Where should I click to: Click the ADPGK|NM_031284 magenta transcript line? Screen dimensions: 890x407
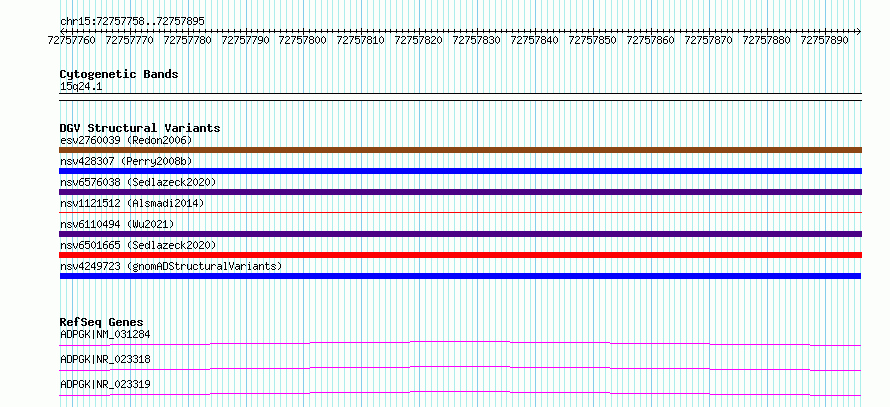pyautogui.click(x=460, y=343)
